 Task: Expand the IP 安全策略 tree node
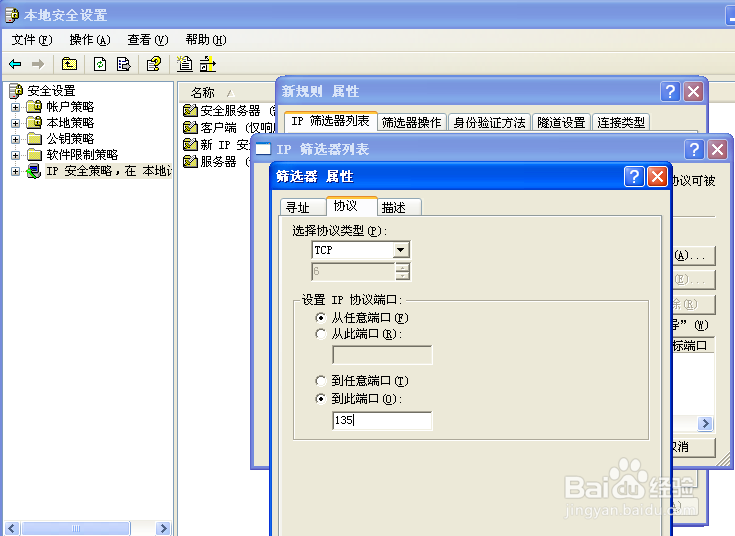[15, 172]
